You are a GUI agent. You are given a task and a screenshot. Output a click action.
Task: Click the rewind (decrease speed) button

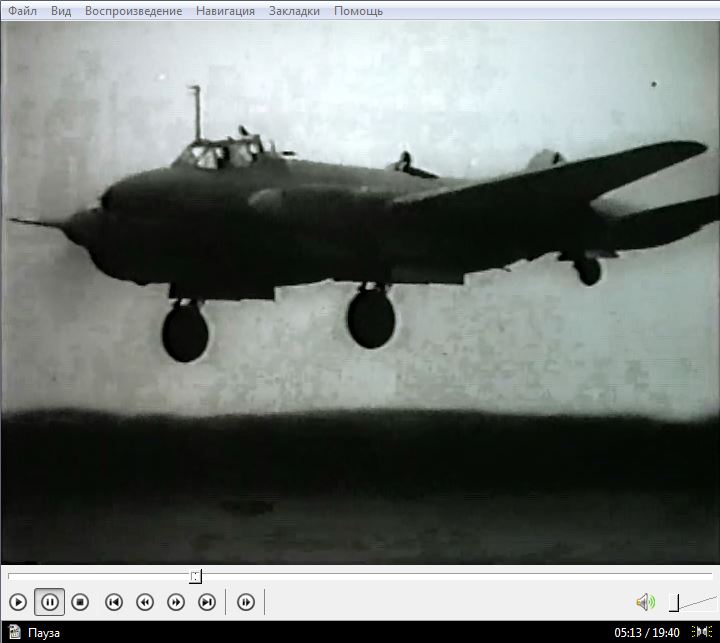tap(145, 602)
